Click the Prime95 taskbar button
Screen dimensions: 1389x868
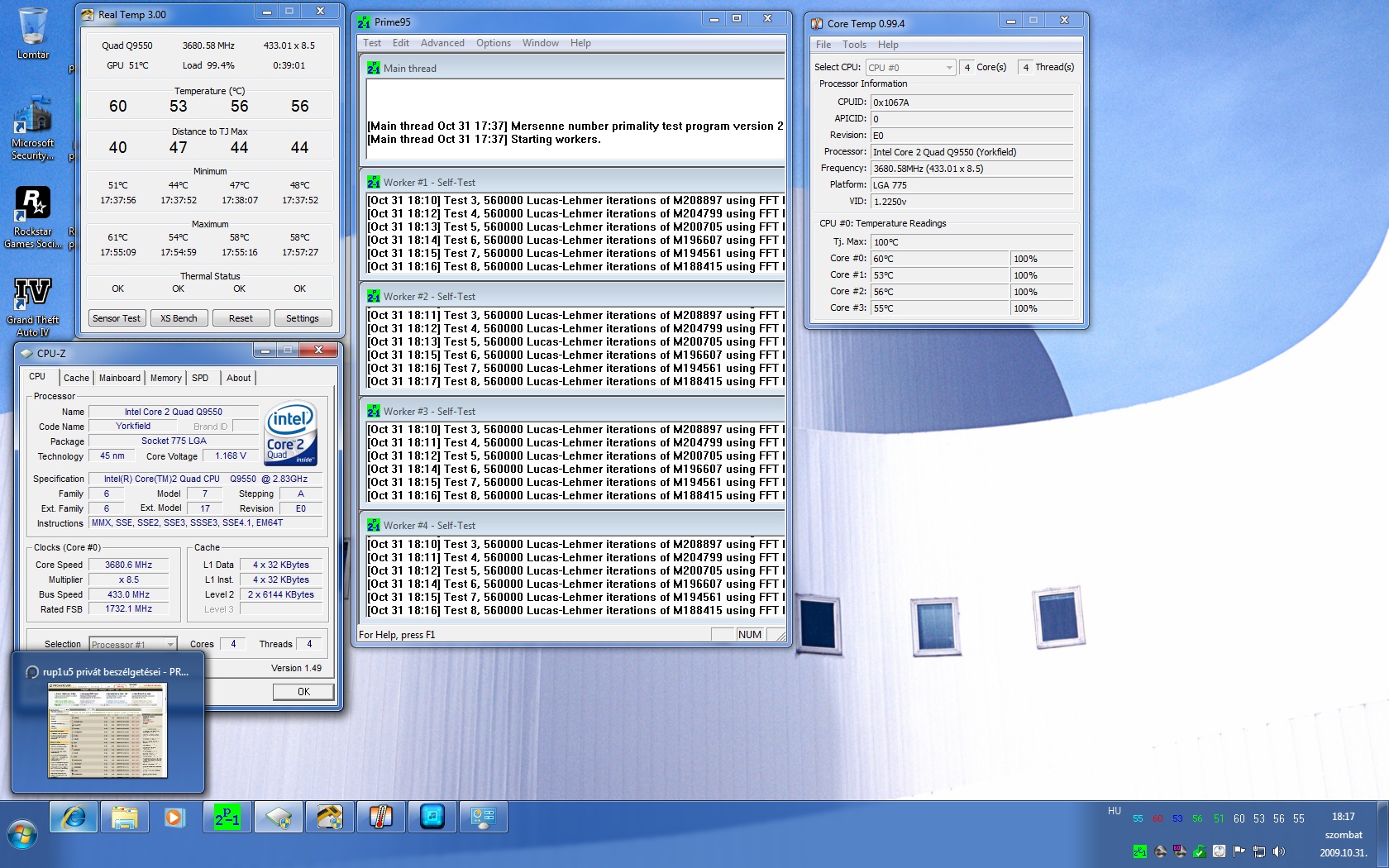(227, 818)
